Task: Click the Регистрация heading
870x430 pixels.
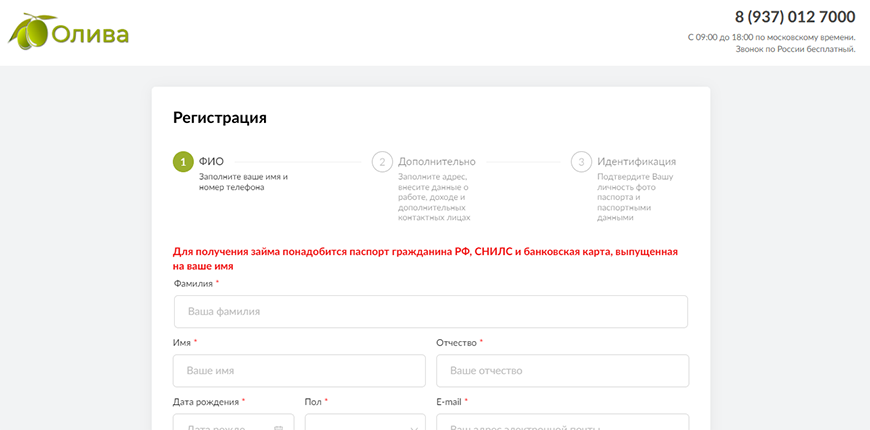Action: point(220,118)
